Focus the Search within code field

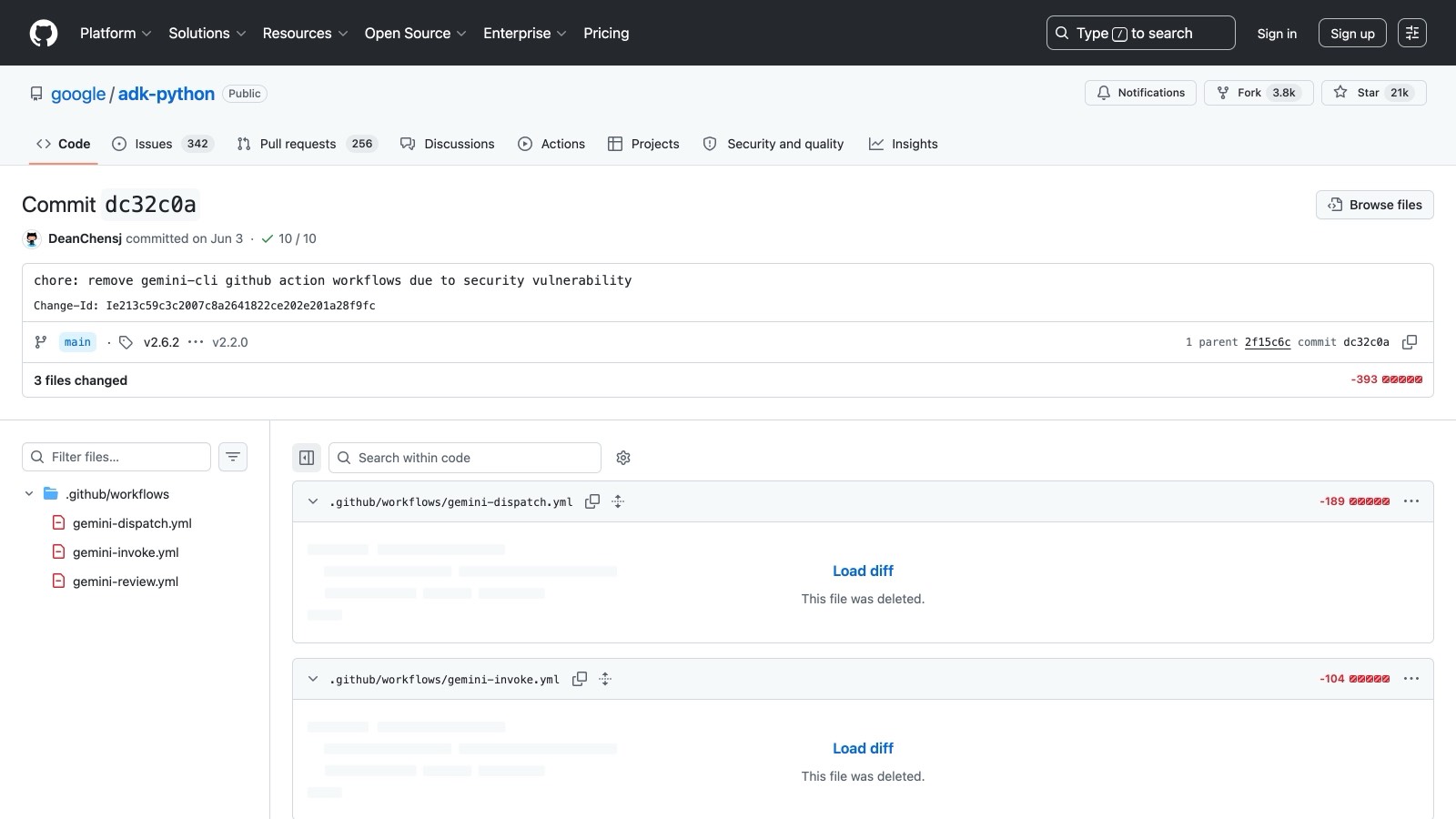coord(465,458)
